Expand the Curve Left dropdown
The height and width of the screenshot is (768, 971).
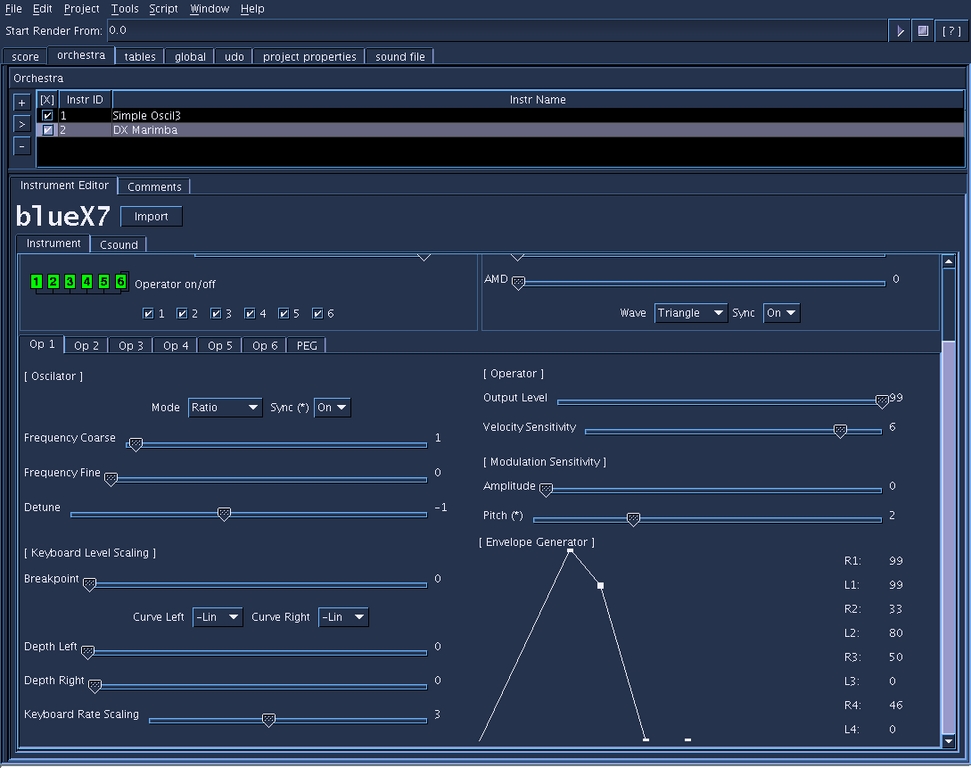217,617
